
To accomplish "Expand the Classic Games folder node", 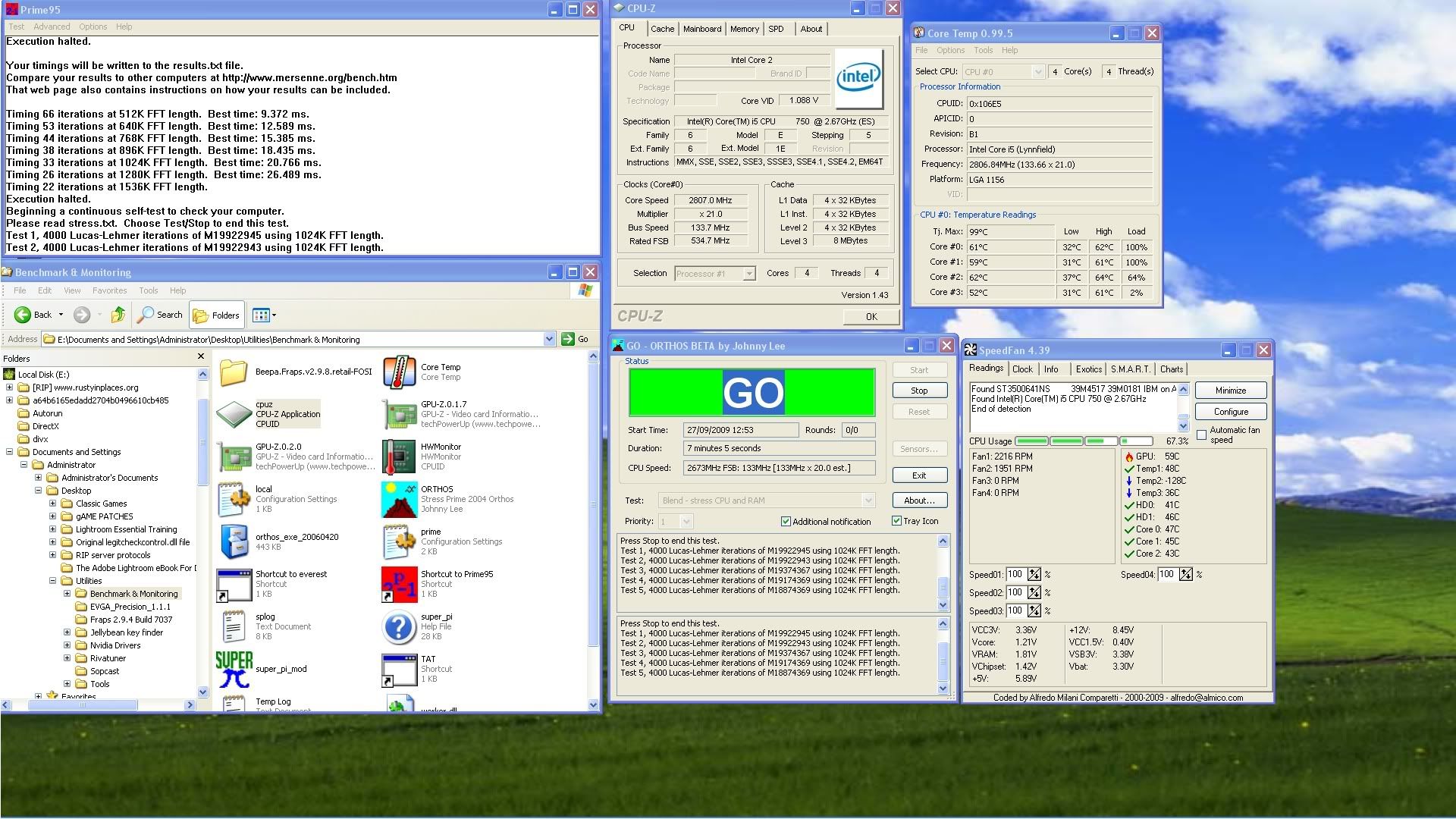I will tap(53, 504).
